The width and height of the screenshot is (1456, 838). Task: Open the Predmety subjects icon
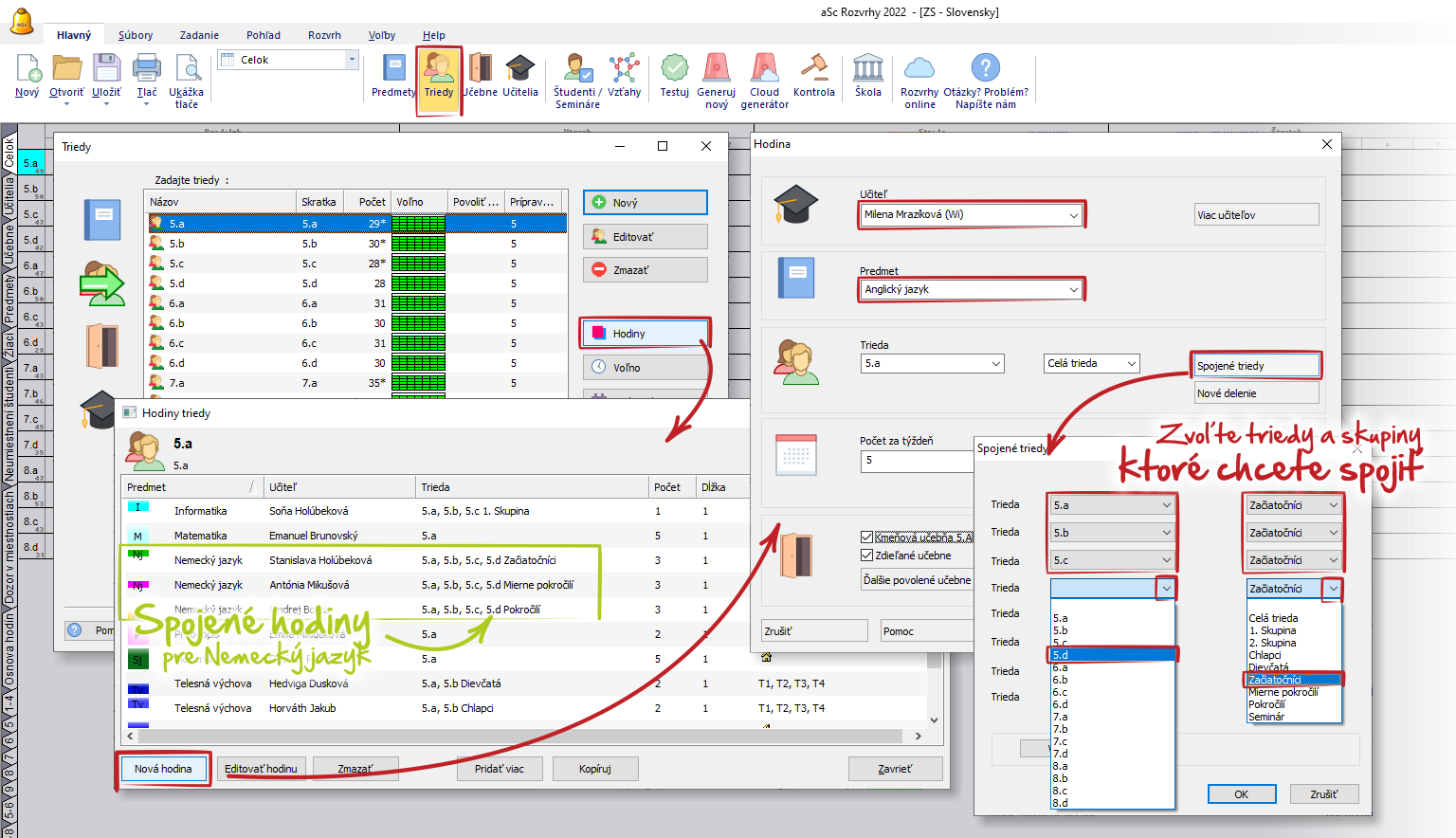(x=393, y=69)
